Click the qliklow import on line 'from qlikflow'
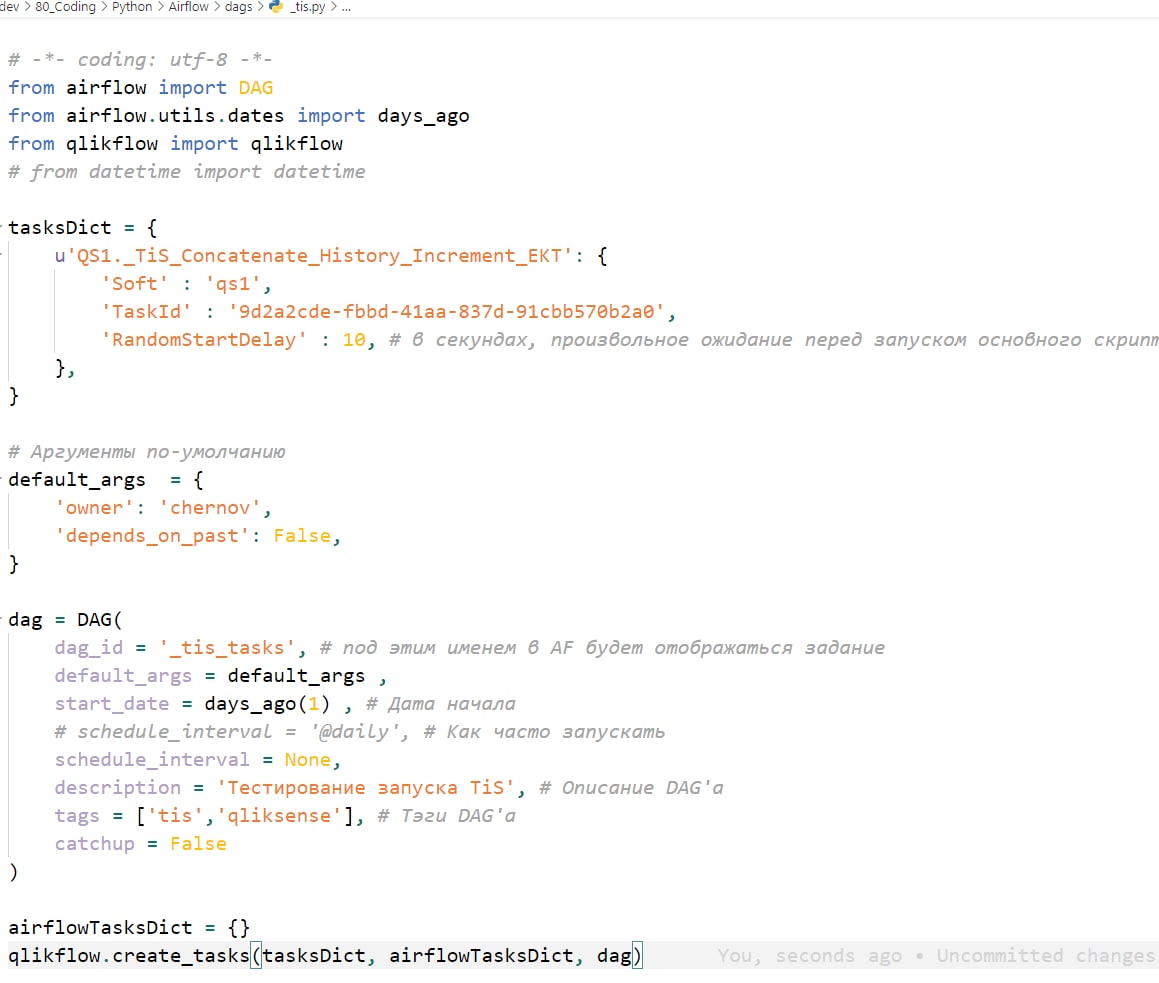 point(296,143)
